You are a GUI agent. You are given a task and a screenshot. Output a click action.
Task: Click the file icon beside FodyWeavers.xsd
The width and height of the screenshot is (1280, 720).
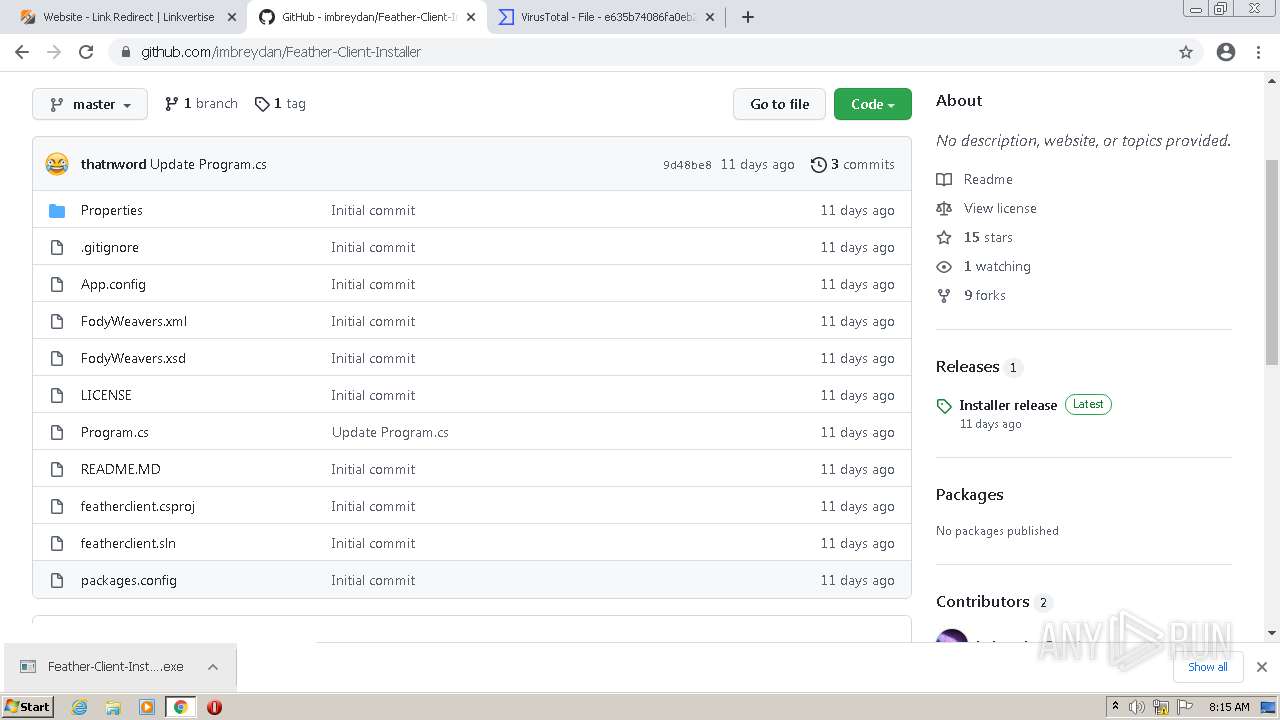click(x=57, y=358)
